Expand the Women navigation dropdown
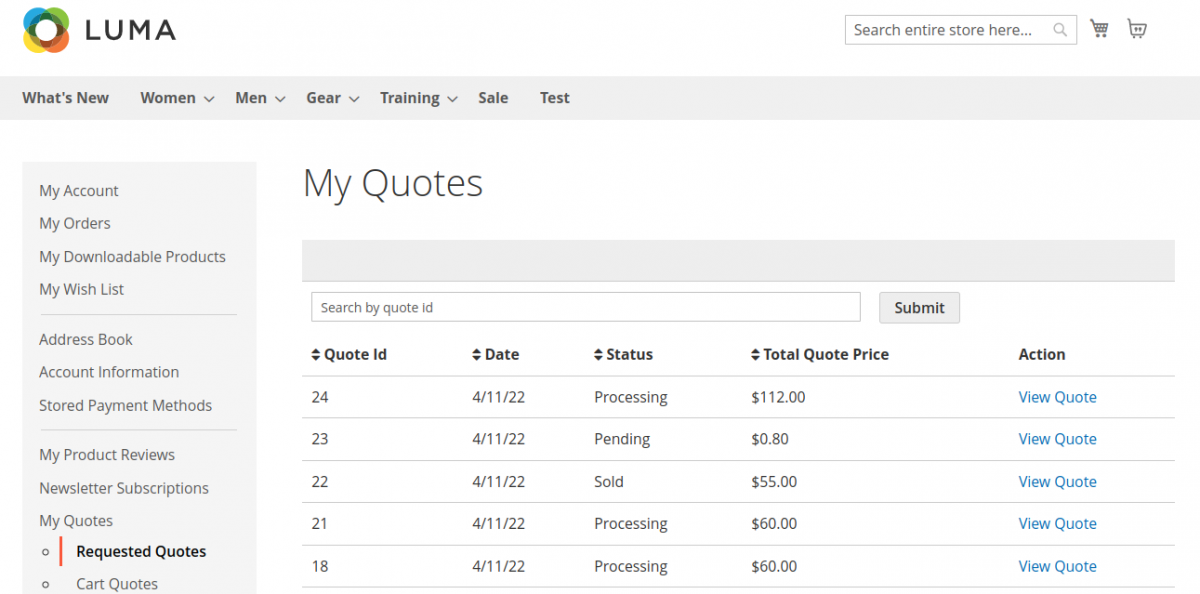This screenshot has width=1200, height=594. (176, 97)
